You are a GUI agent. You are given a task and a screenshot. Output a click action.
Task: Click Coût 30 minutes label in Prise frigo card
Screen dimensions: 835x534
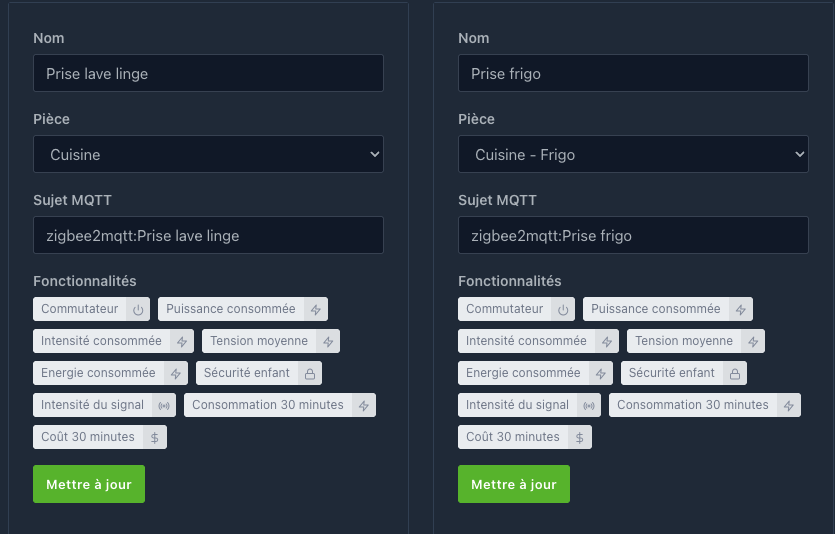513,437
